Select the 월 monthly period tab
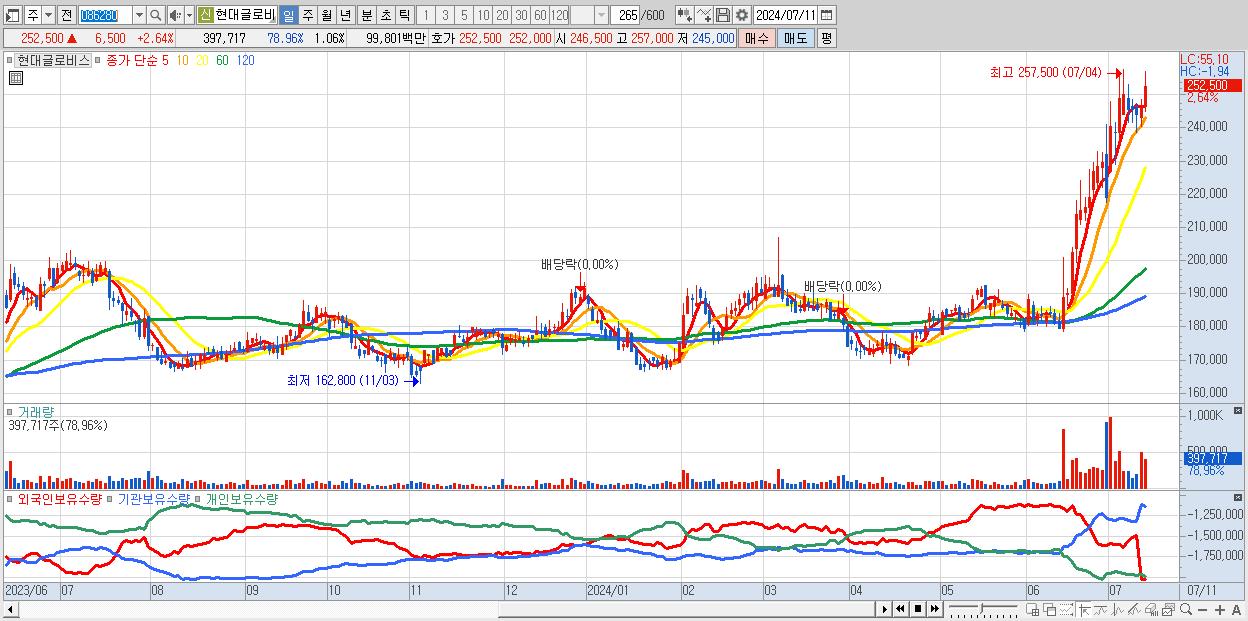The height and width of the screenshot is (621, 1248). pyautogui.click(x=326, y=15)
